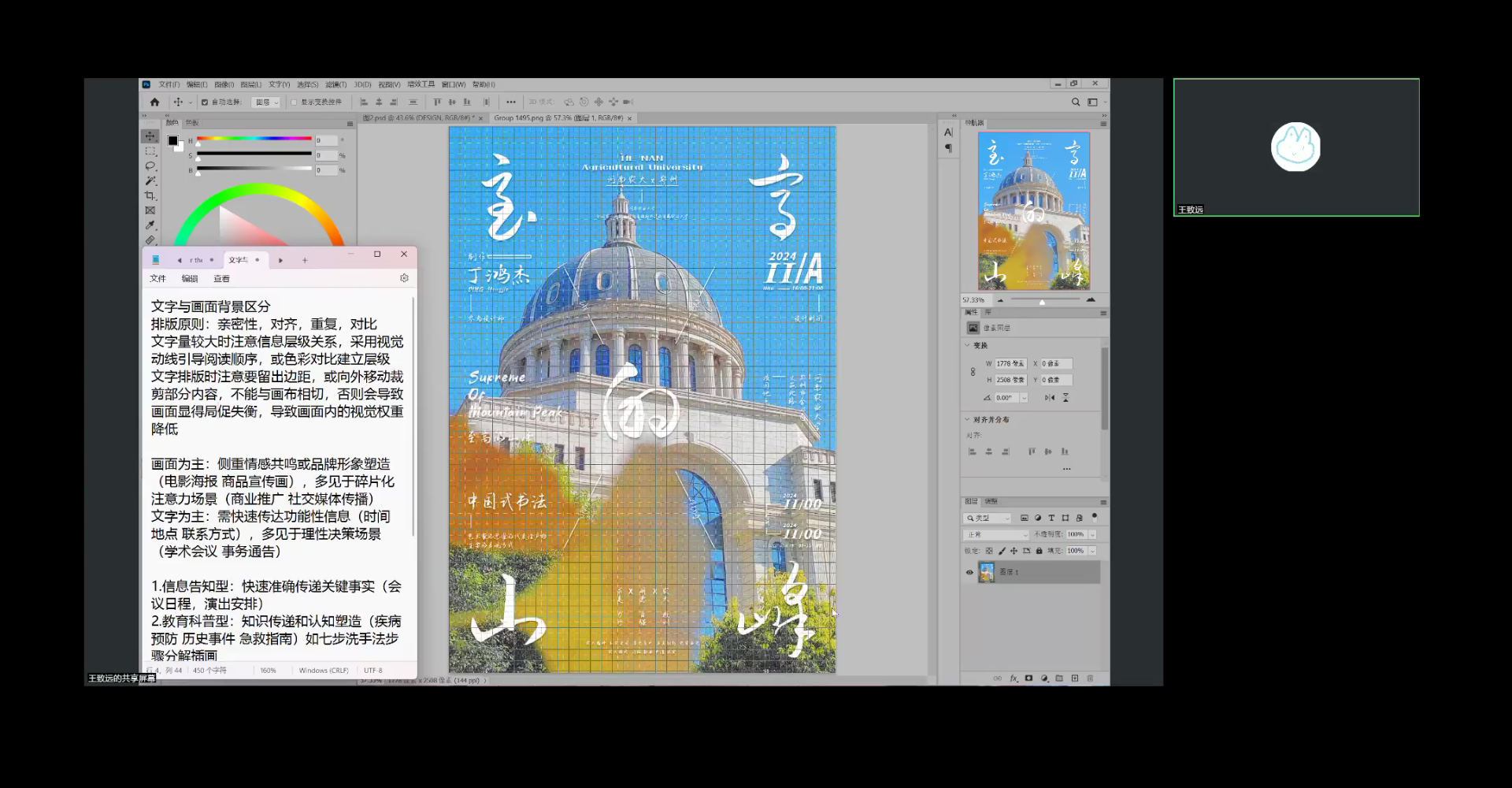The width and height of the screenshot is (1512, 788).
Task: Open rotation angle dropdown arrow
Action: (1024, 398)
